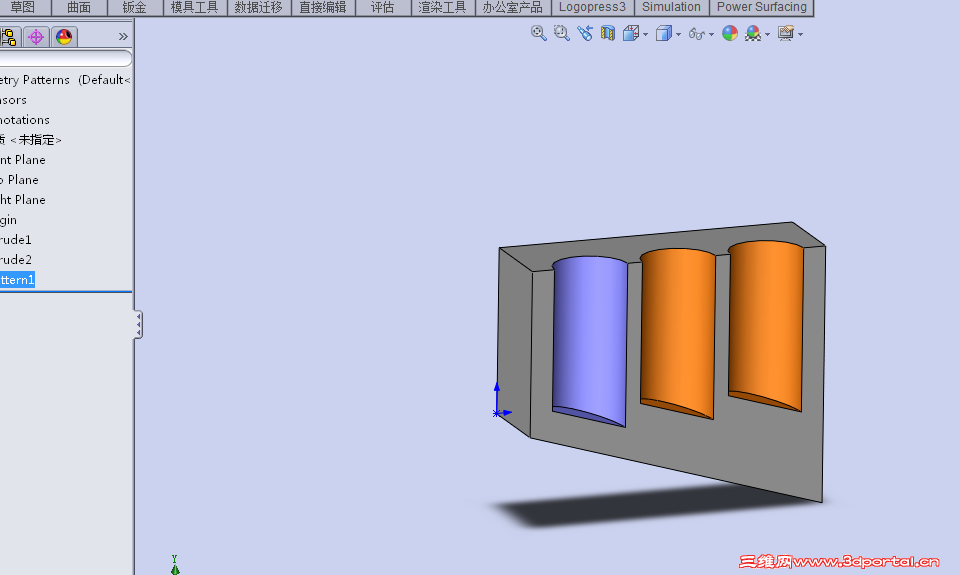959x575 pixels.
Task: Switch to the Simulation tab
Action: point(671,7)
